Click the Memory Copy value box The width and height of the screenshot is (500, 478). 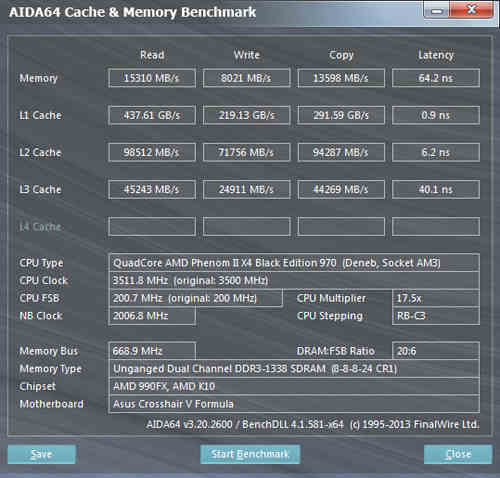tap(341, 78)
